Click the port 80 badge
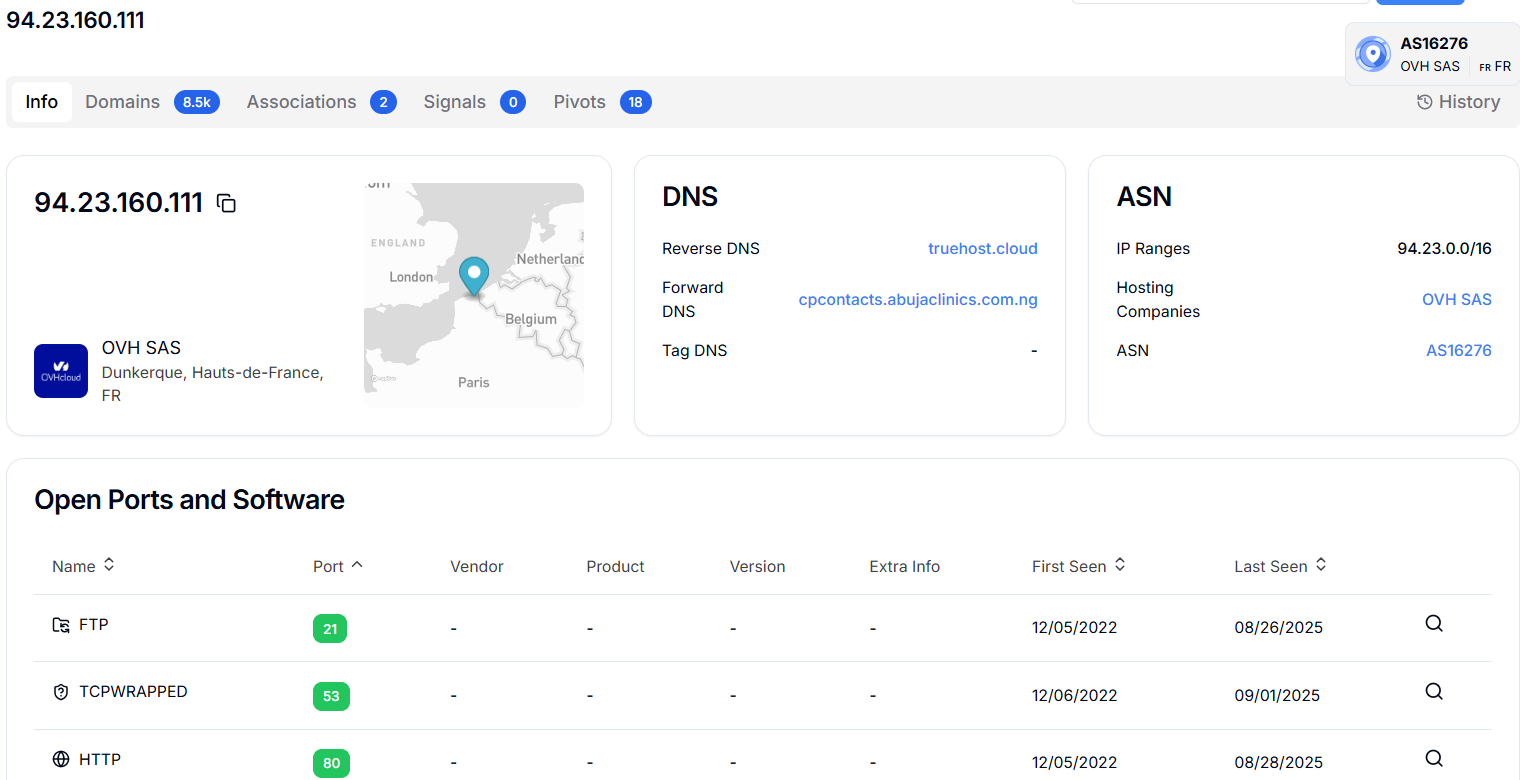The image size is (1520, 780). [x=331, y=763]
